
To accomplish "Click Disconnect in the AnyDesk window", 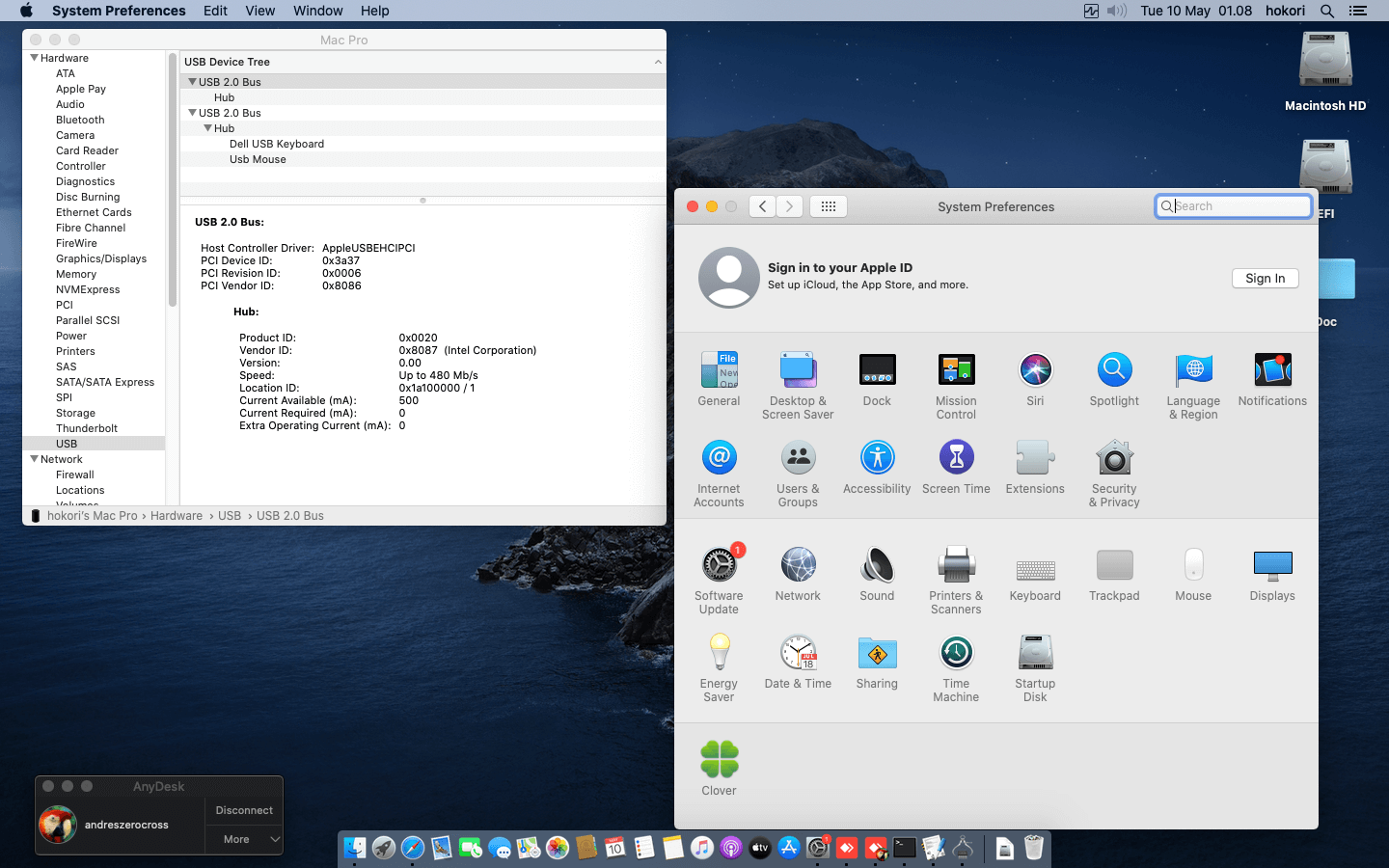I will point(243,810).
